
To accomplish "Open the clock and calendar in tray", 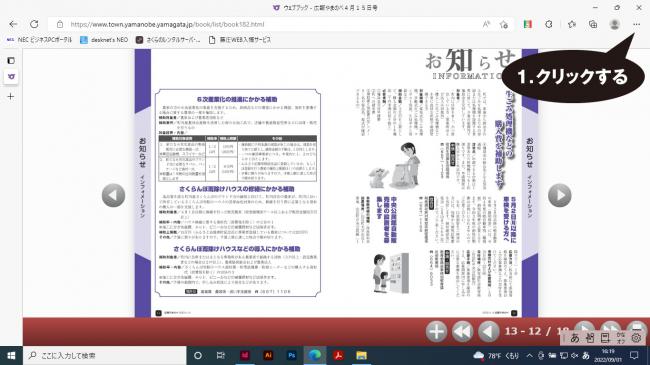I will click(608, 355).
